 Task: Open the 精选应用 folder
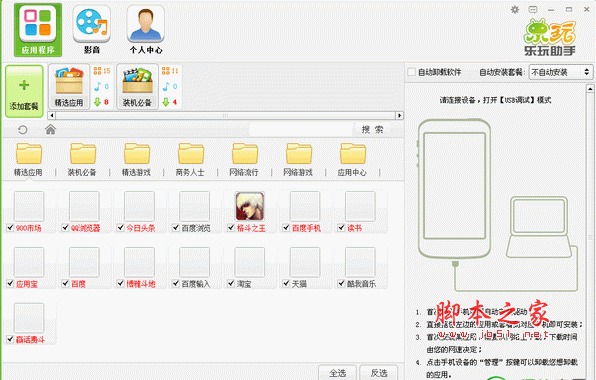(29, 160)
